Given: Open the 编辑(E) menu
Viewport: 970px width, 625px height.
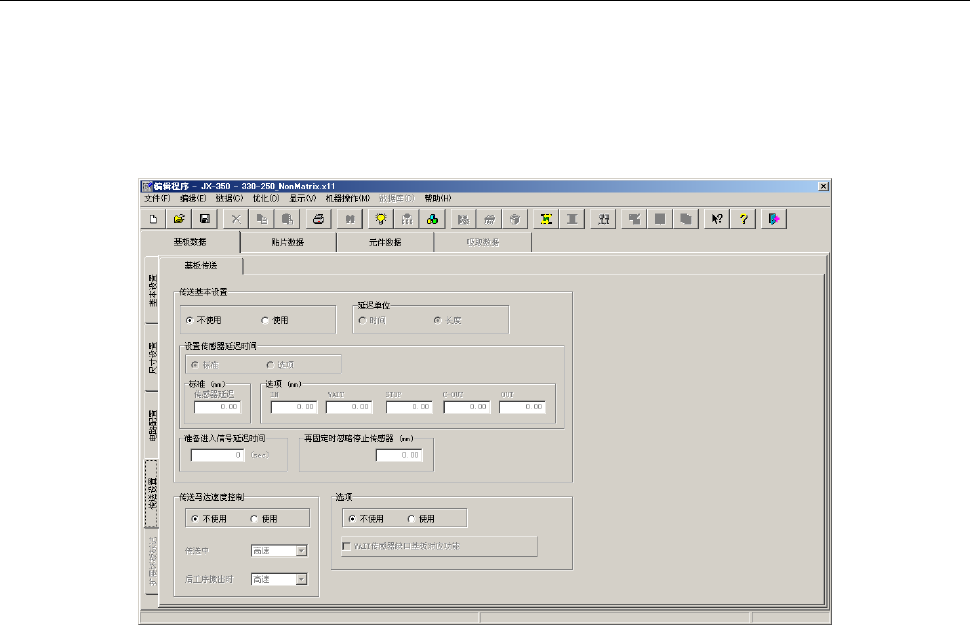Looking at the screenshot, I should (193, 199).
